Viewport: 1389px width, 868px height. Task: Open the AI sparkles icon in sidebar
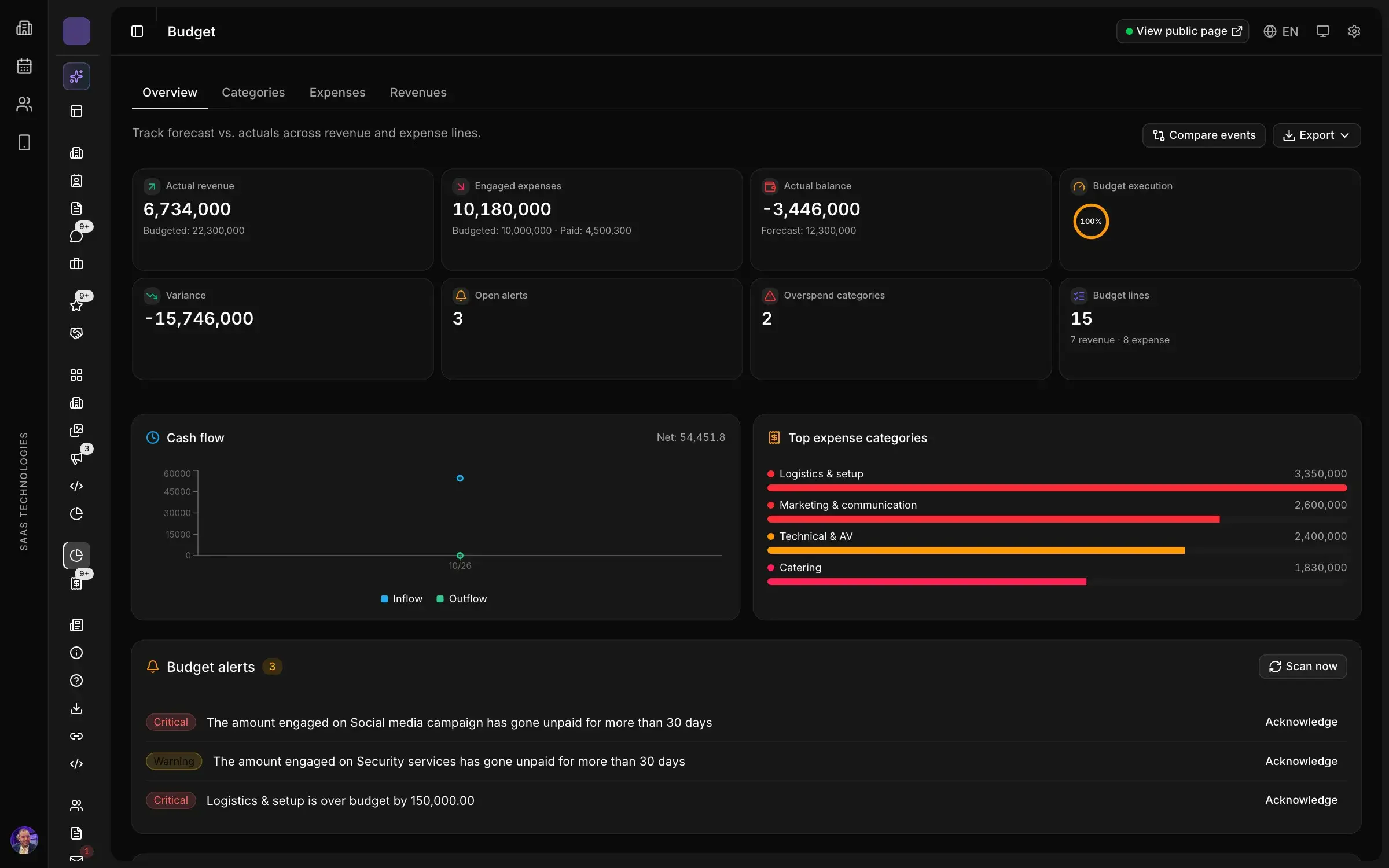[x=76, y=76]
